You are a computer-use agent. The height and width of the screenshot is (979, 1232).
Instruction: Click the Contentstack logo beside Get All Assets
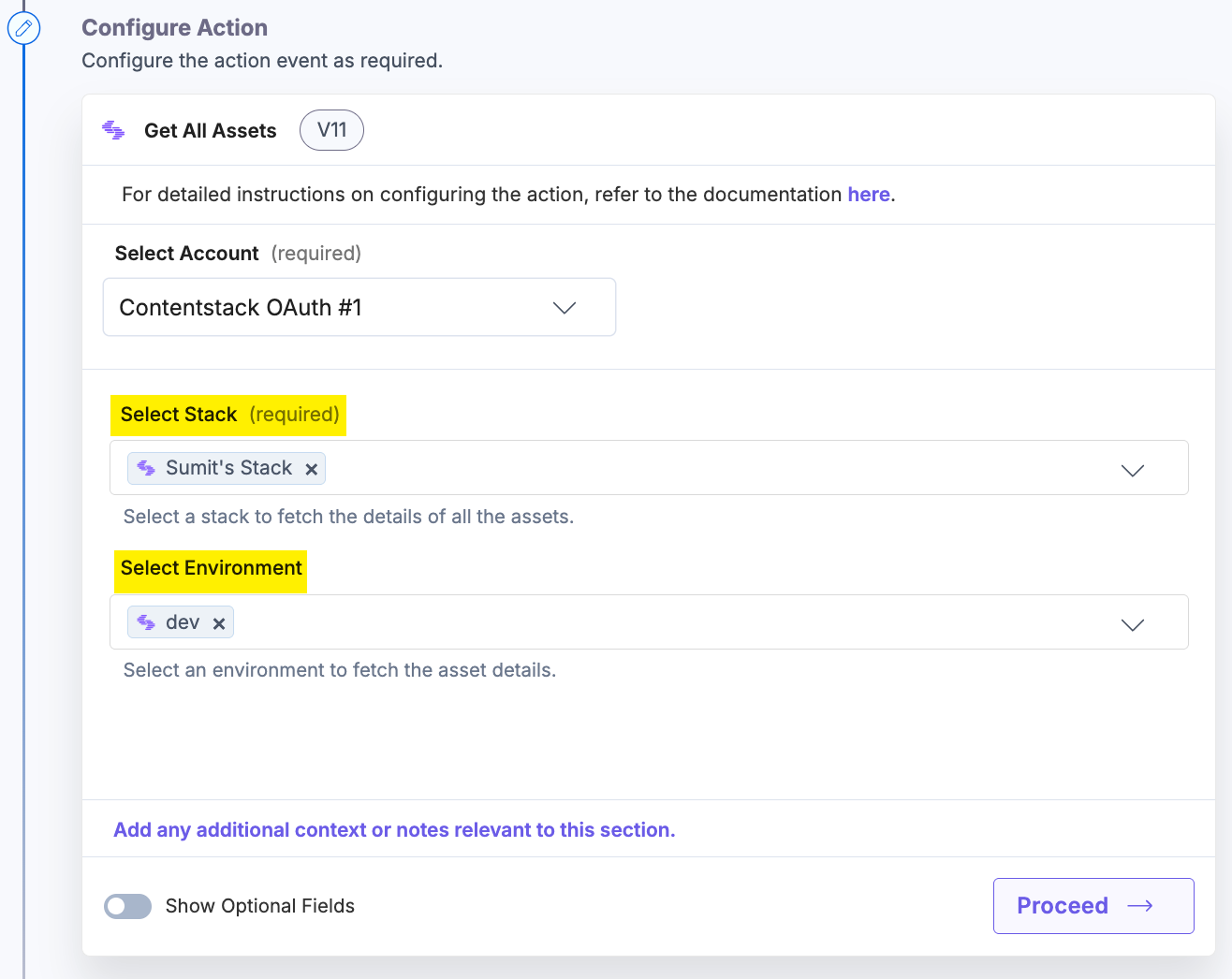[113, 131]
